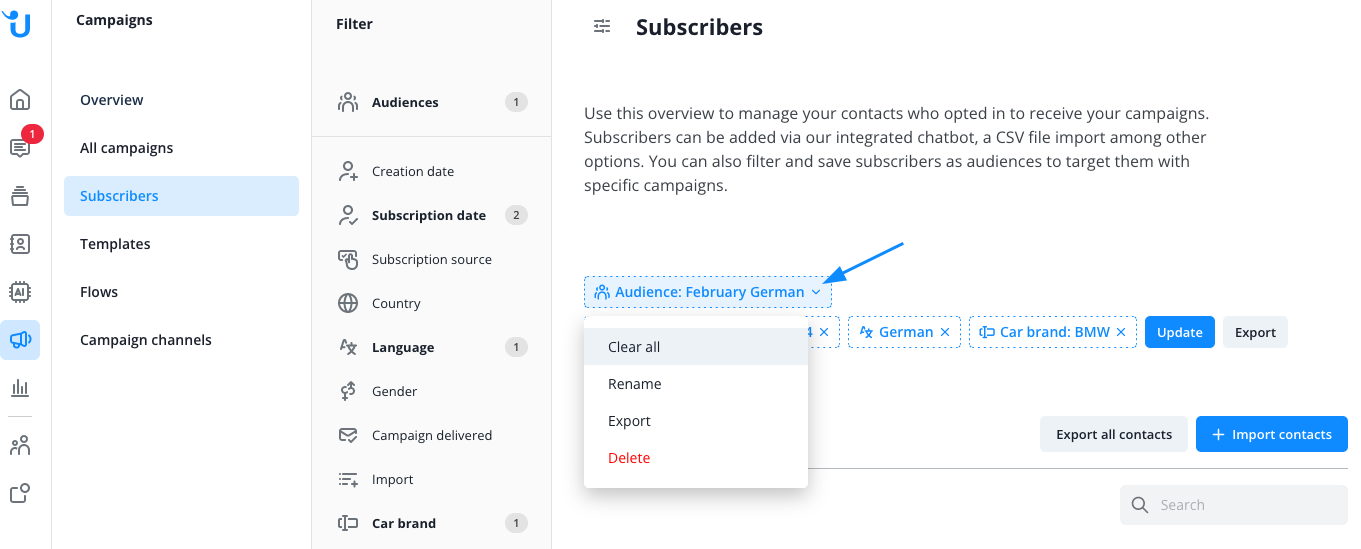Open the inbox icon with red badge
This screenshot has width=1361, height=549.
pyautogui.click(x=20, y=148)
